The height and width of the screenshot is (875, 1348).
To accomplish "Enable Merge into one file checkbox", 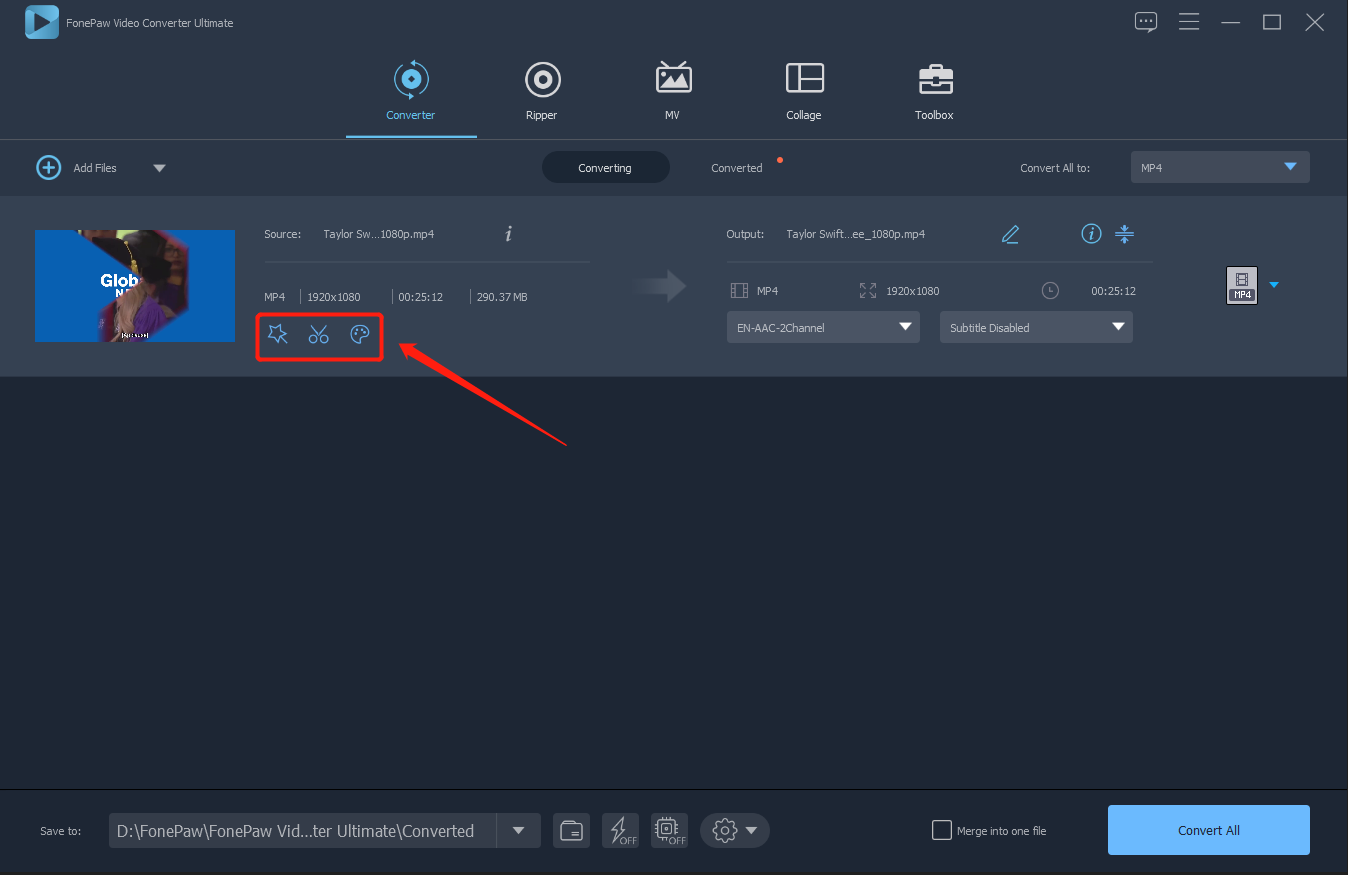I will 941,830.
